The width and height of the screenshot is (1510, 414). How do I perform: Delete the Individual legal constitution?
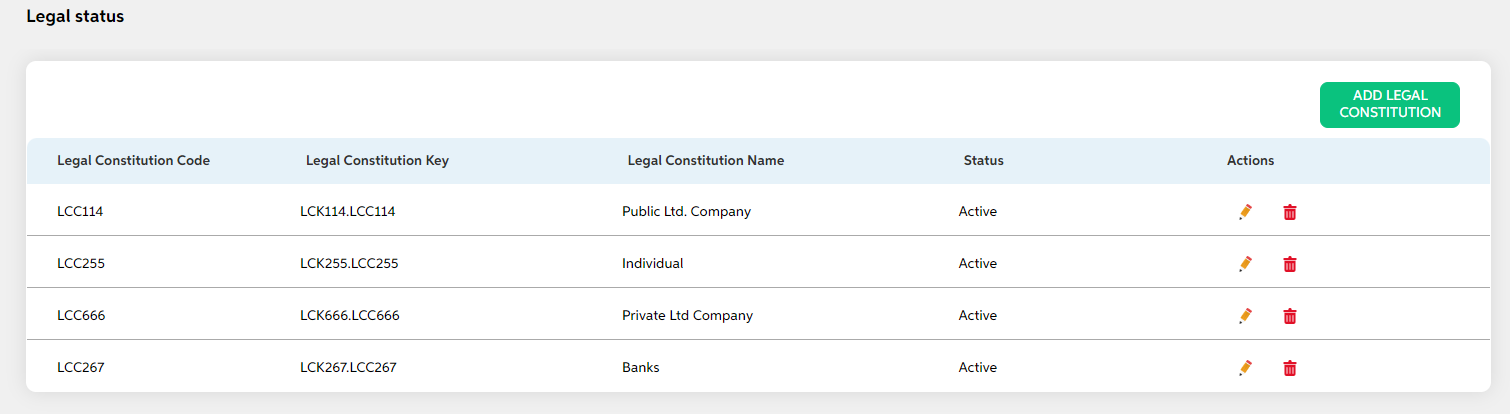pos(1290,264)
